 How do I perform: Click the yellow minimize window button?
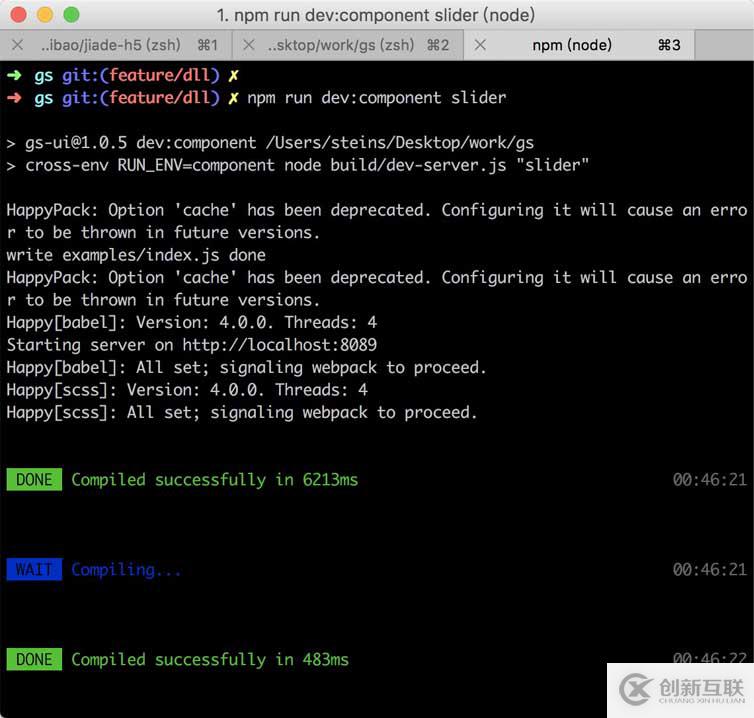tap(45, 15)
